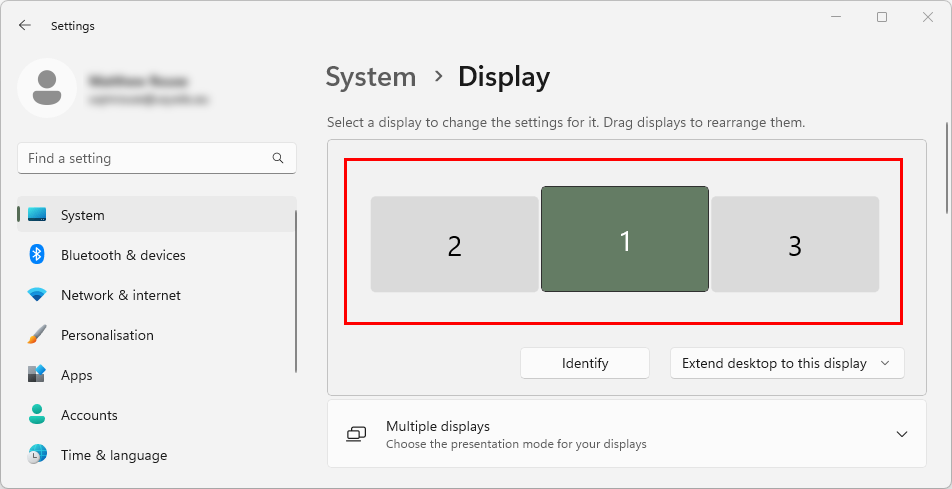
Task: Open Personalisation settings
Action: tap(157, 335)
